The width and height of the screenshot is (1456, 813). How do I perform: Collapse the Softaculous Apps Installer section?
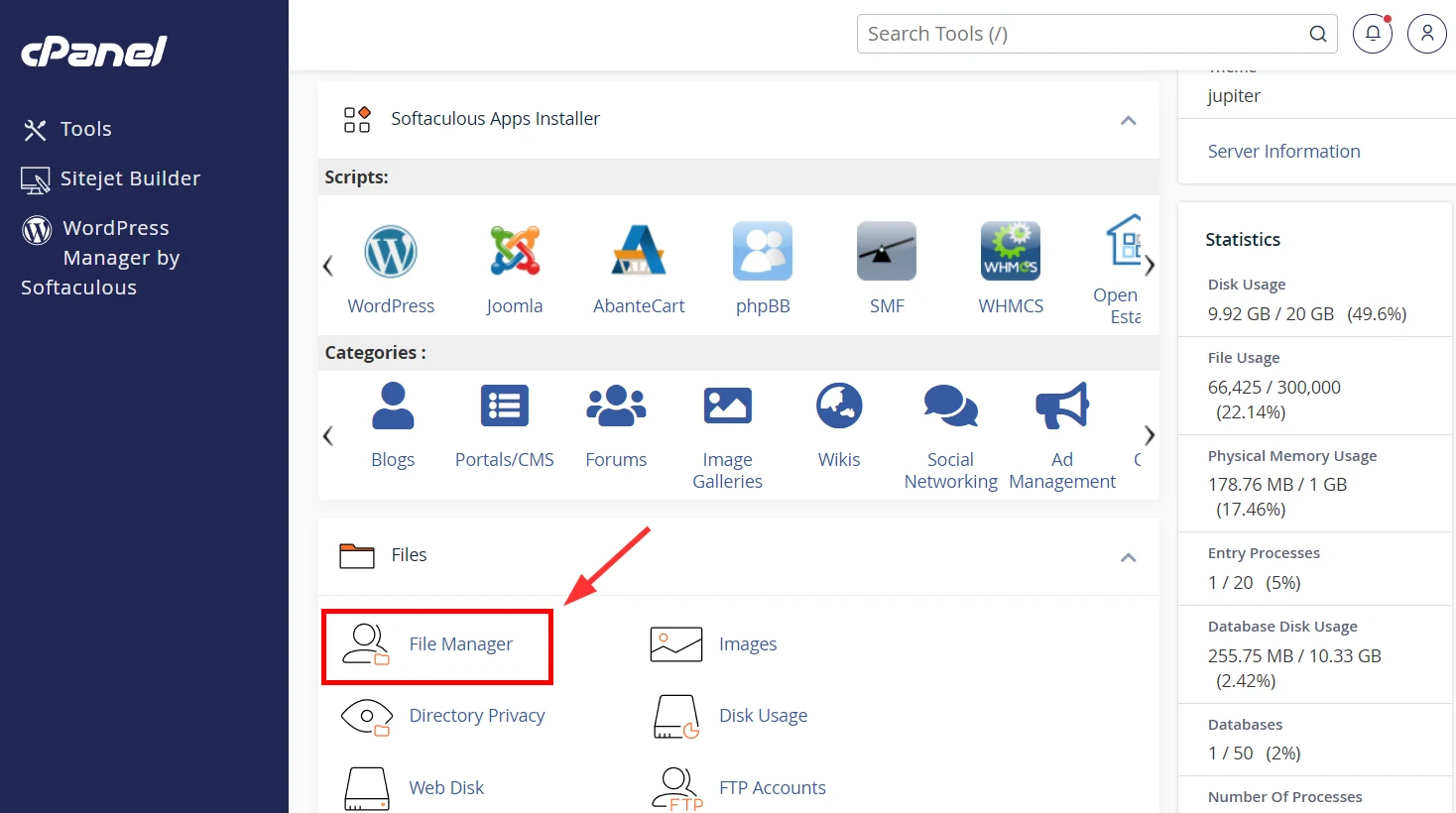point(1128,120)
